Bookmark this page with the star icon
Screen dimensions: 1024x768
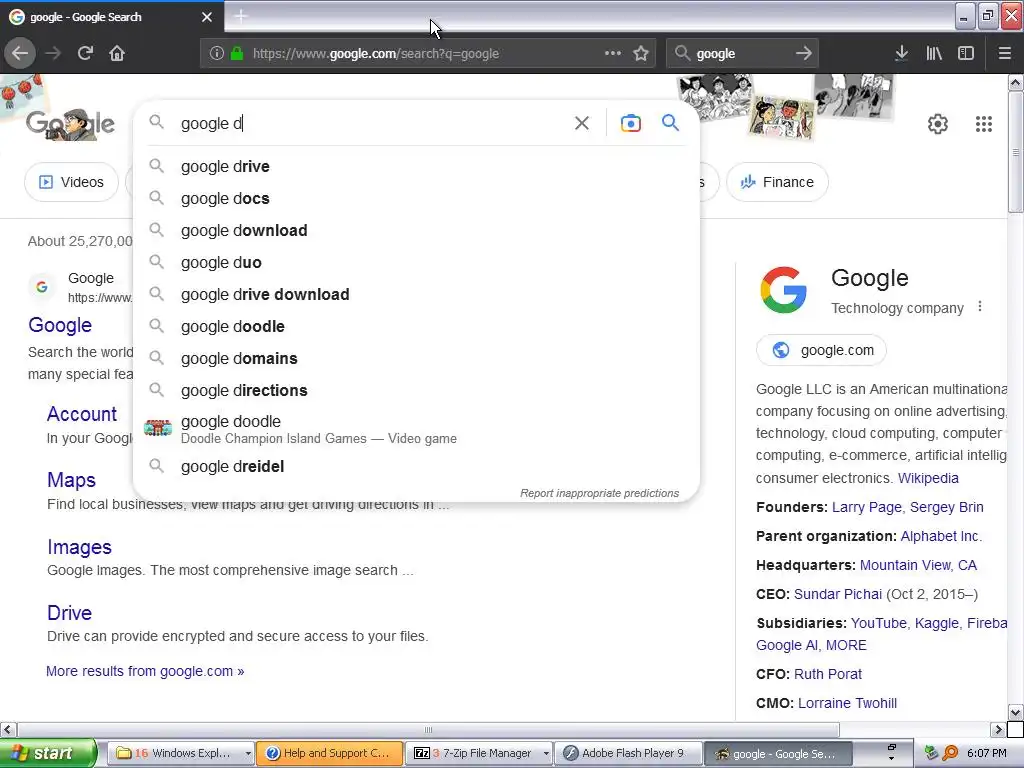click(x=641, y=53)
